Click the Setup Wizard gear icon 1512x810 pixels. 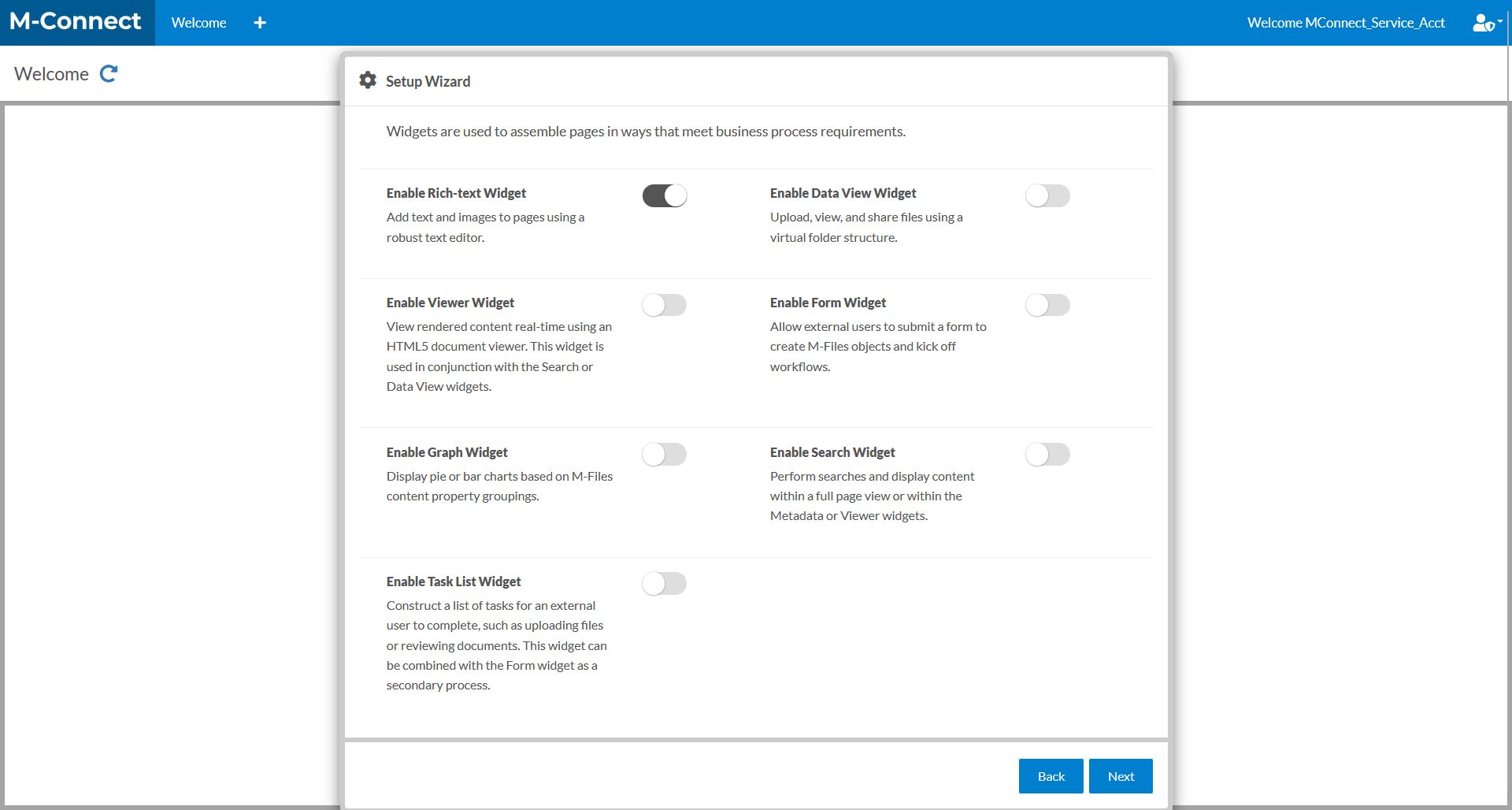(x=368, y=80)
